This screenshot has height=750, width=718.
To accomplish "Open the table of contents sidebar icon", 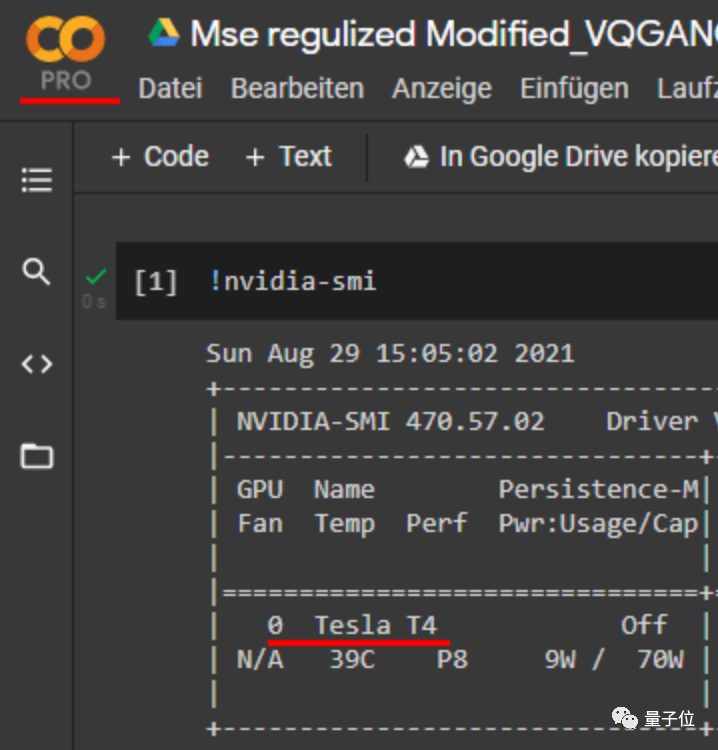I will [x=37, y=180].
